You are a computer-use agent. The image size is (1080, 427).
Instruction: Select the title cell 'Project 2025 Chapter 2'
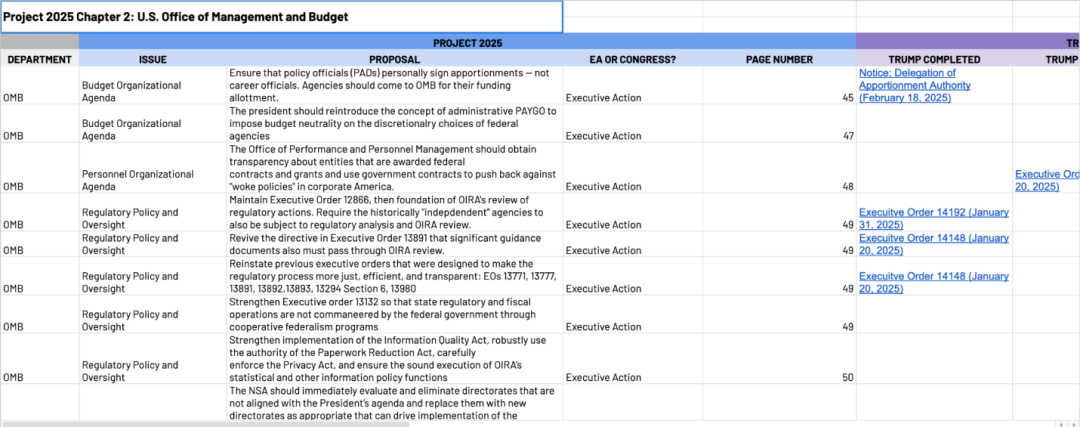pos(281,17)
